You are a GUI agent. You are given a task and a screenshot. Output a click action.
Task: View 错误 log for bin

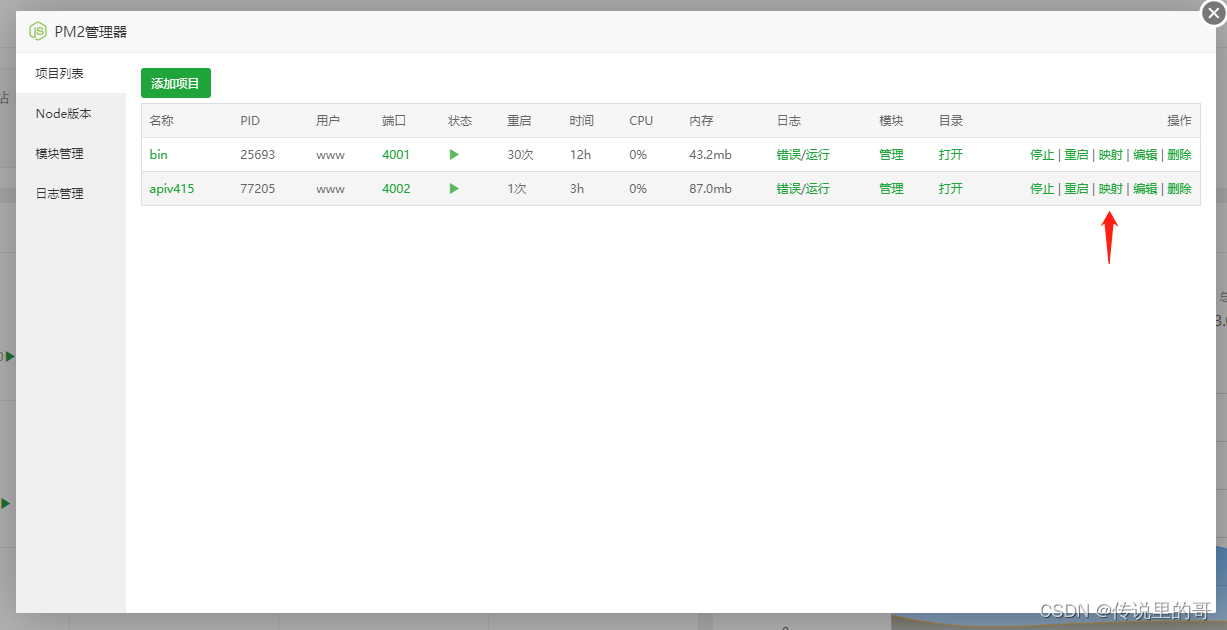click(x=788, y=155)
